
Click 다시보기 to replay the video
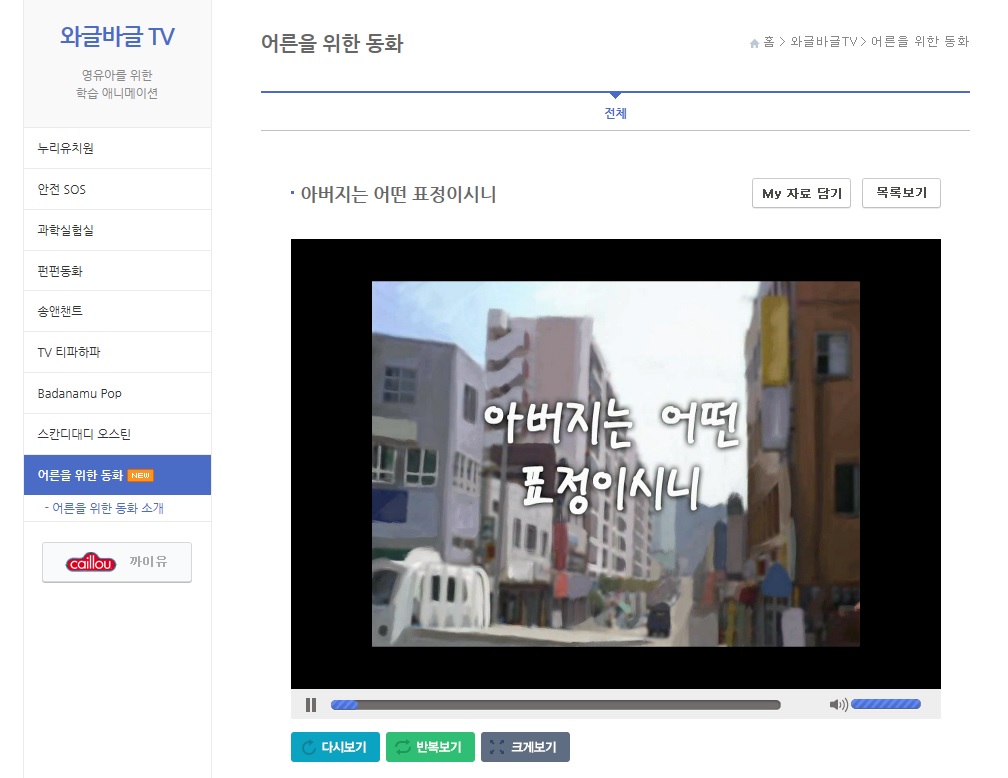(335, 747)
